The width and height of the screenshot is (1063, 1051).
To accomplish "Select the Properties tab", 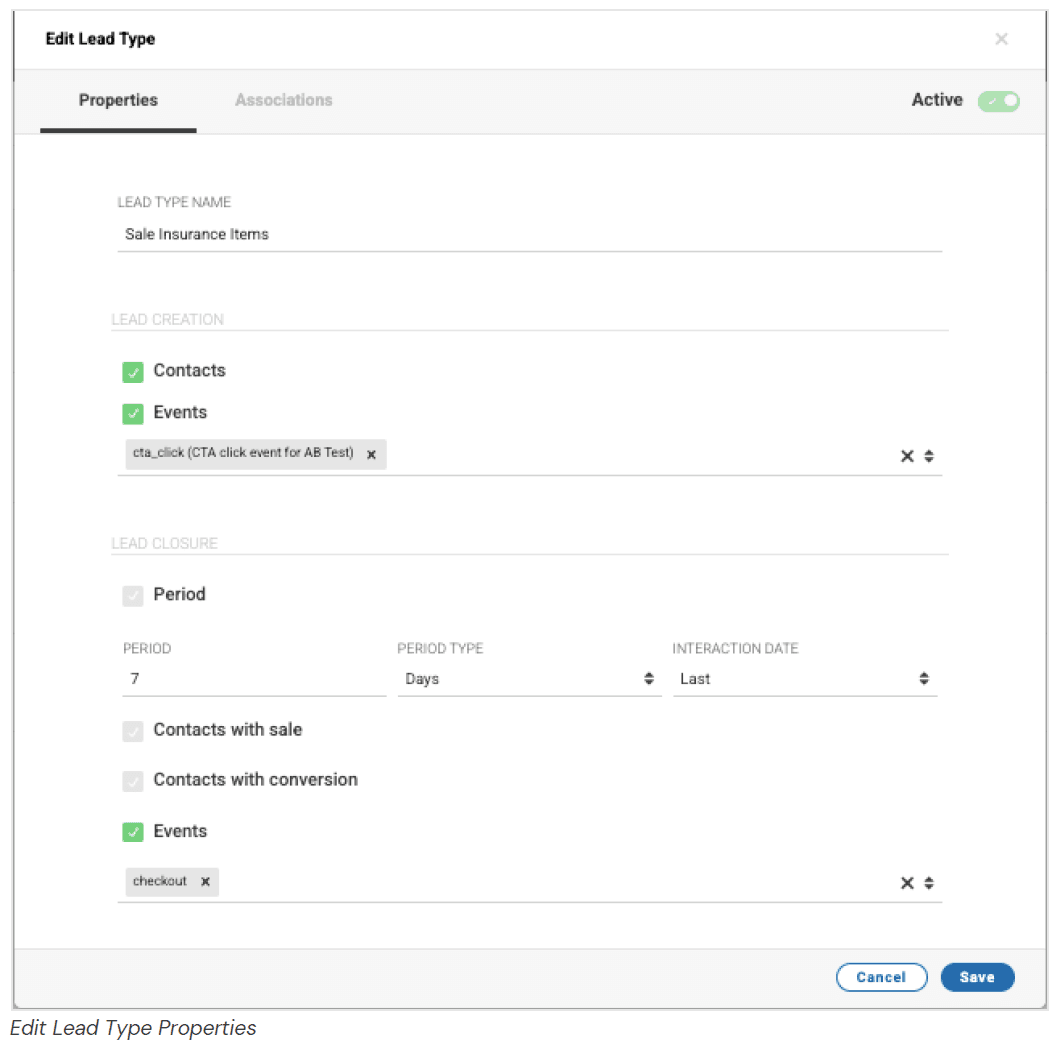I will tap(118, 100).
